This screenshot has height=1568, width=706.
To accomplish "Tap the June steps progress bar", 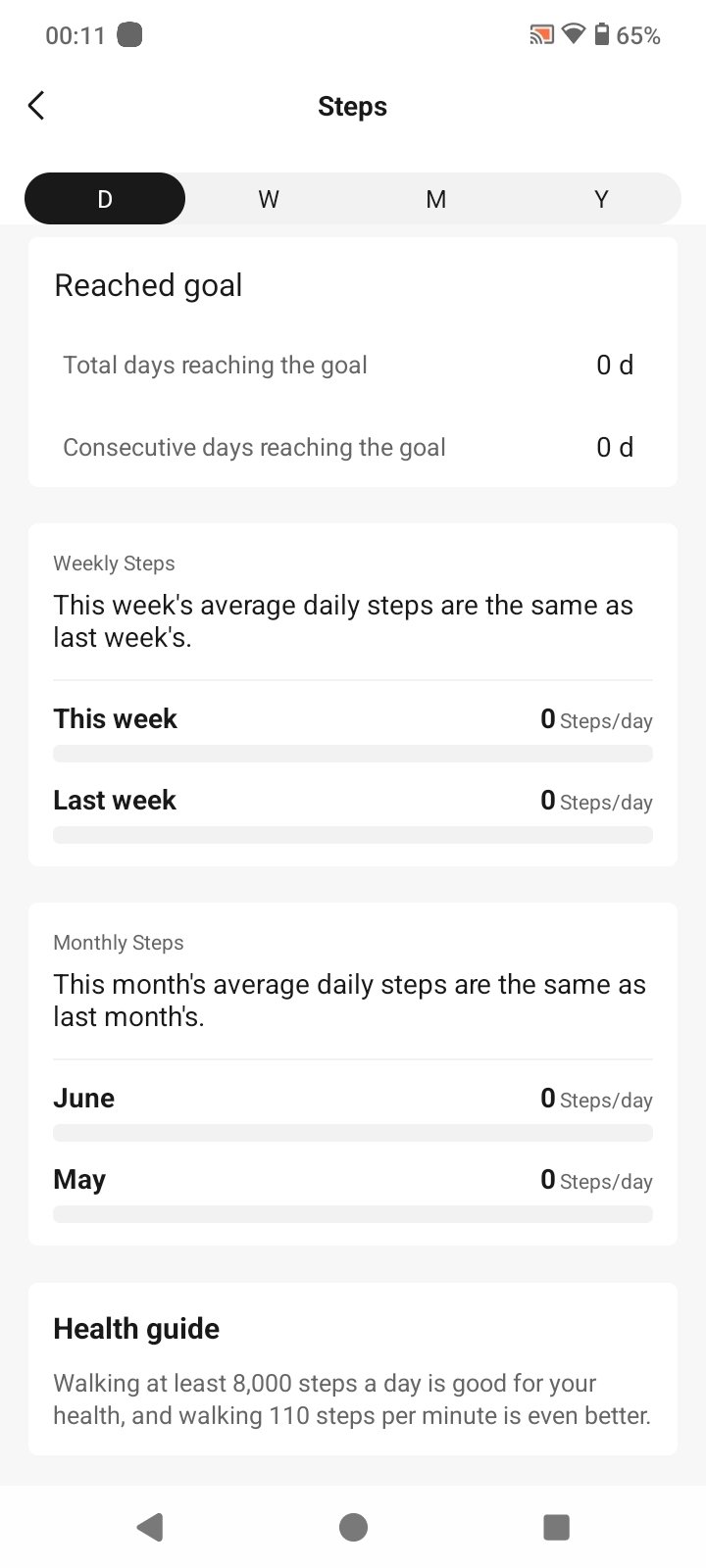I will click(x=353, y=1133).
